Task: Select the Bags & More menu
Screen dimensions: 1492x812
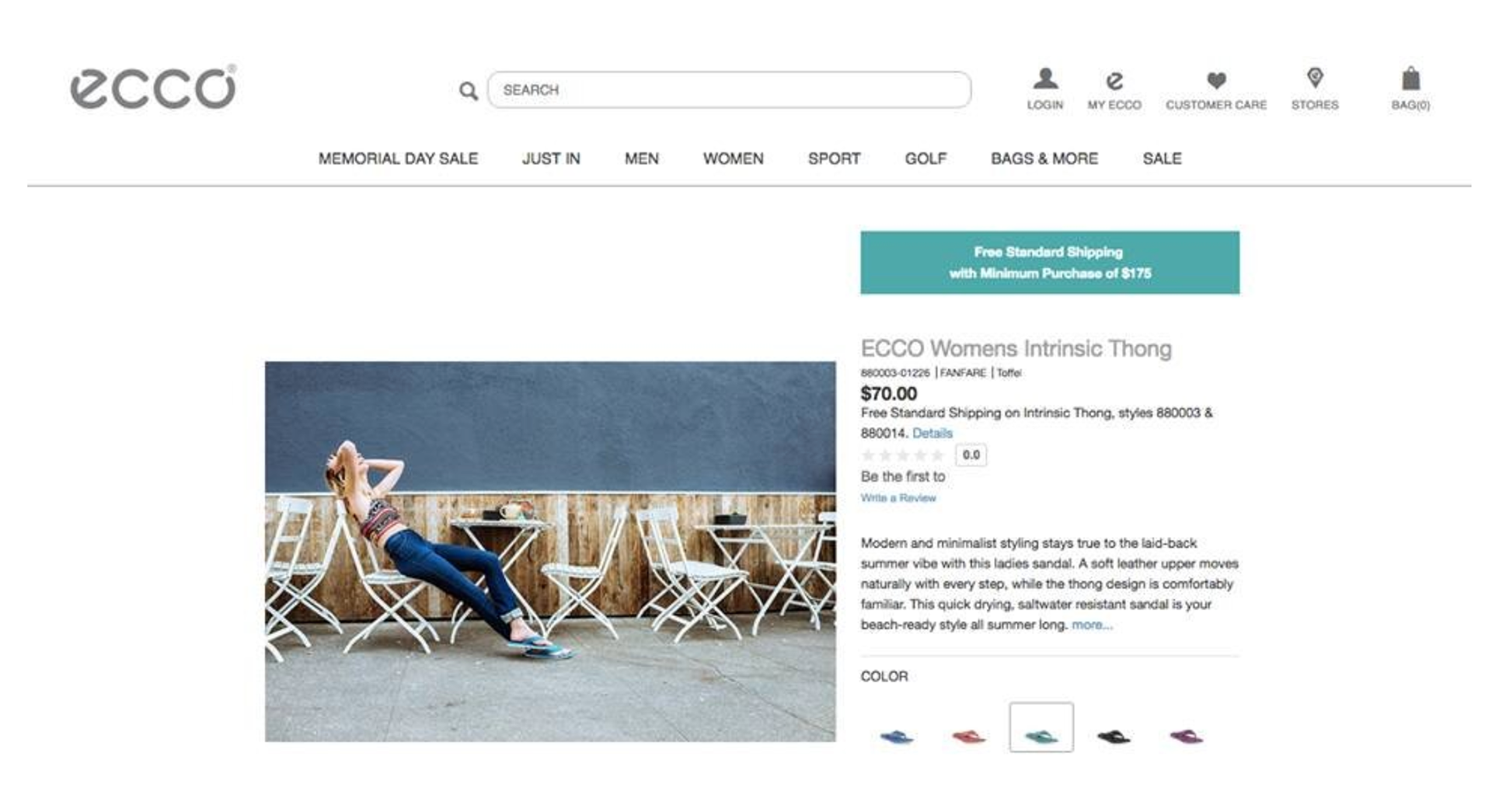Action: [x=1044, y=159]
